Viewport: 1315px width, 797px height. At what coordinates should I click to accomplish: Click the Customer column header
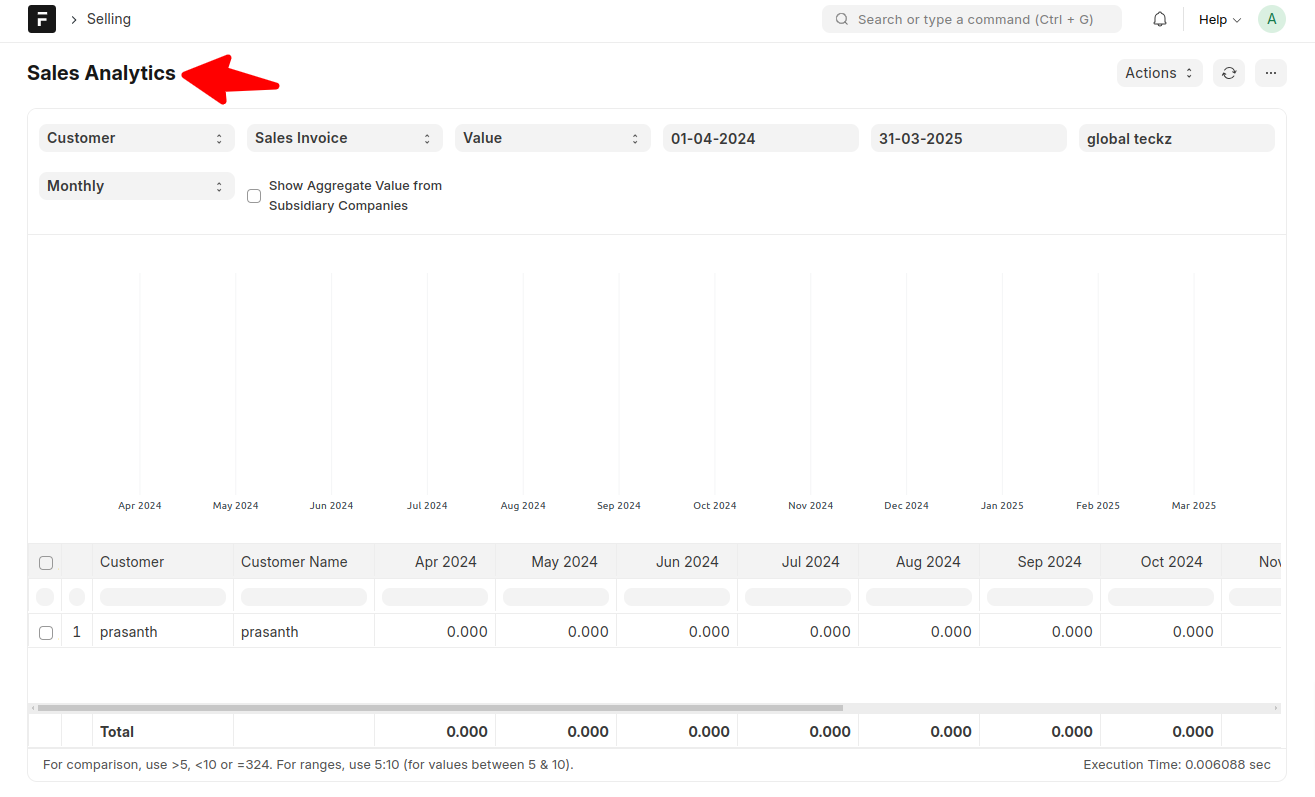pyautogui.click(x=163, y=562)
